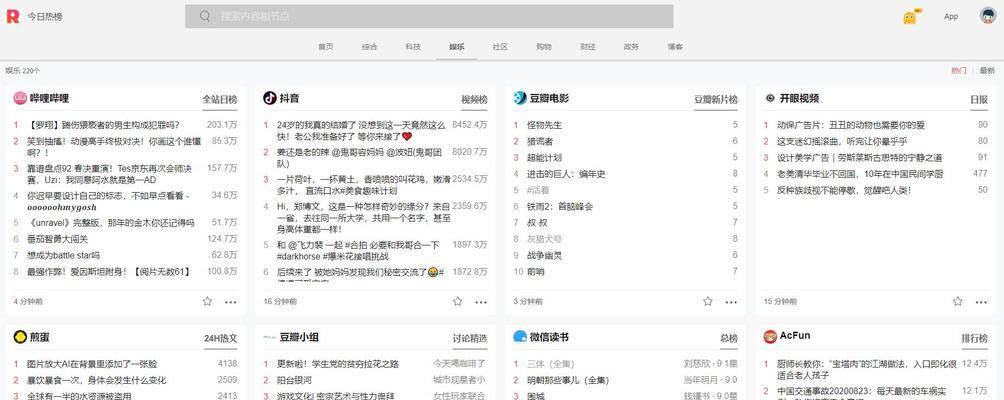Open the 视频榜 list selector
The width and height of the screenshot is (1004, 400).
tap(474, 99)
